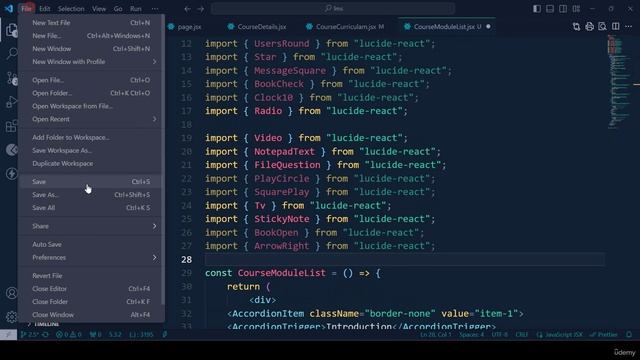
Task: Open Run and Debug view
Action: tap(11, 102)
